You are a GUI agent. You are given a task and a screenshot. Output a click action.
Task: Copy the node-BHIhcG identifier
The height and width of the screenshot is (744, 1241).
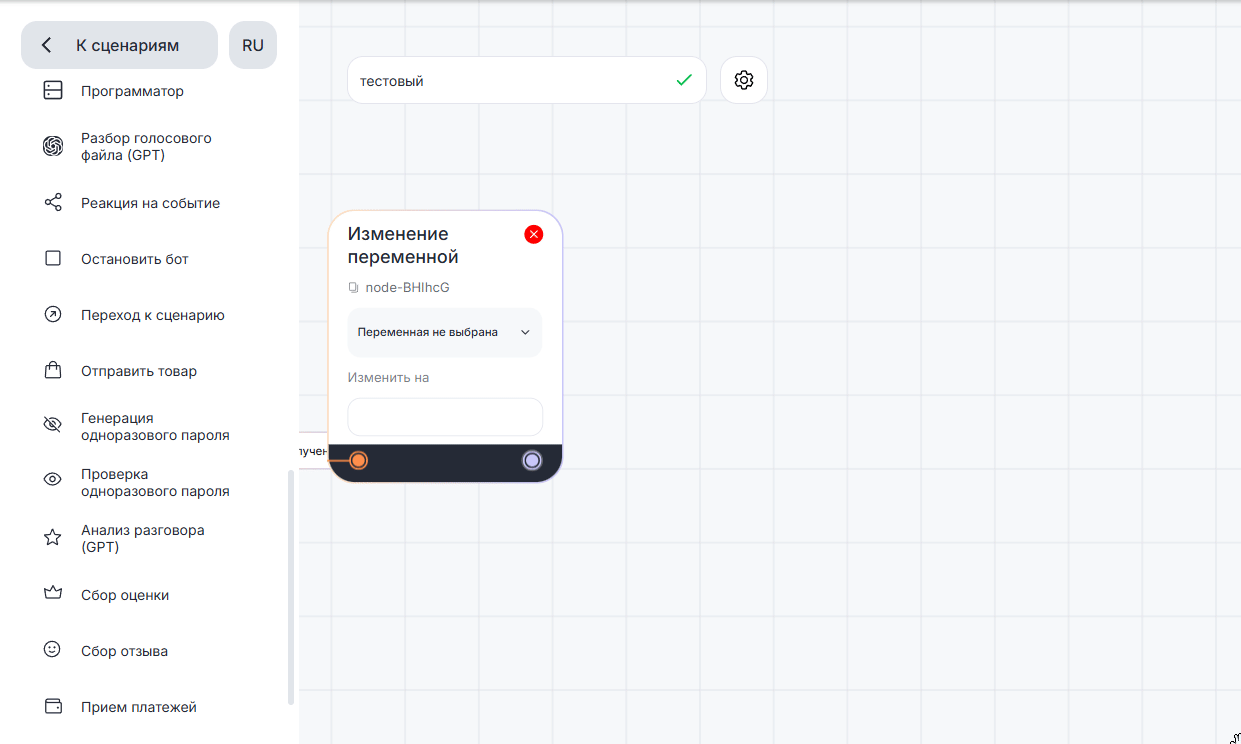tap(353, 288)
